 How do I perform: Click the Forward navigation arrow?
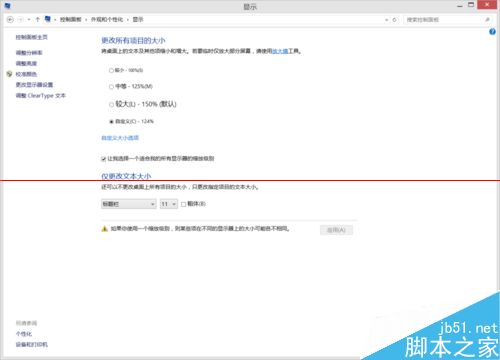[x=20, y=20]
